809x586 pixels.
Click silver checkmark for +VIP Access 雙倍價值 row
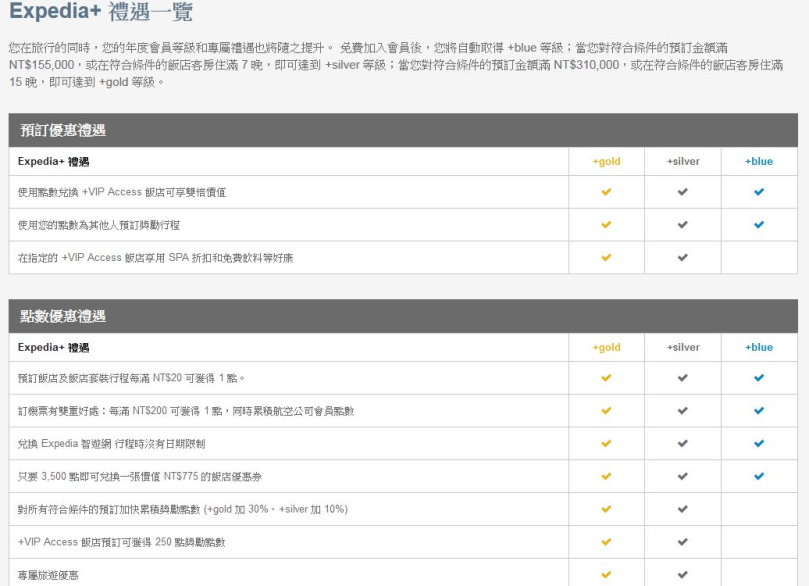tap(683, 192)
